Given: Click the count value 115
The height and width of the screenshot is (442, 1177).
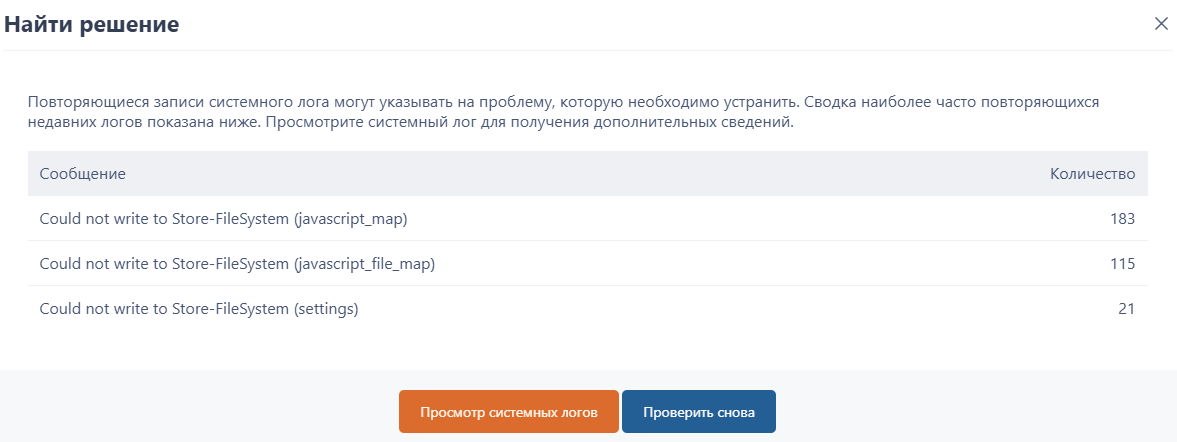Looking at the screenshot, I should (1122, 264).
